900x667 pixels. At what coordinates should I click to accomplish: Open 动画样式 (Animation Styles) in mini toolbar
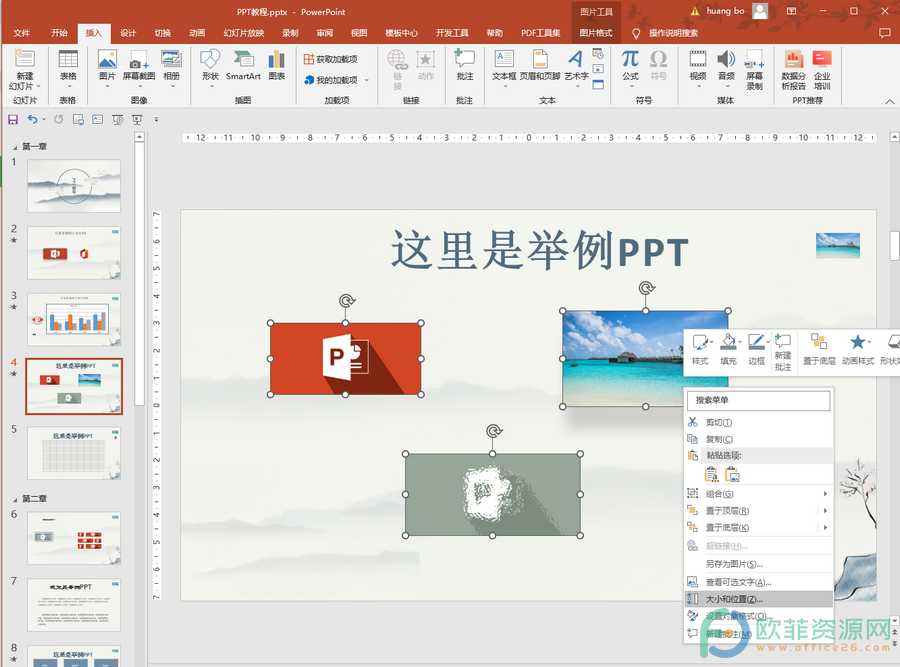coord(858,349)
